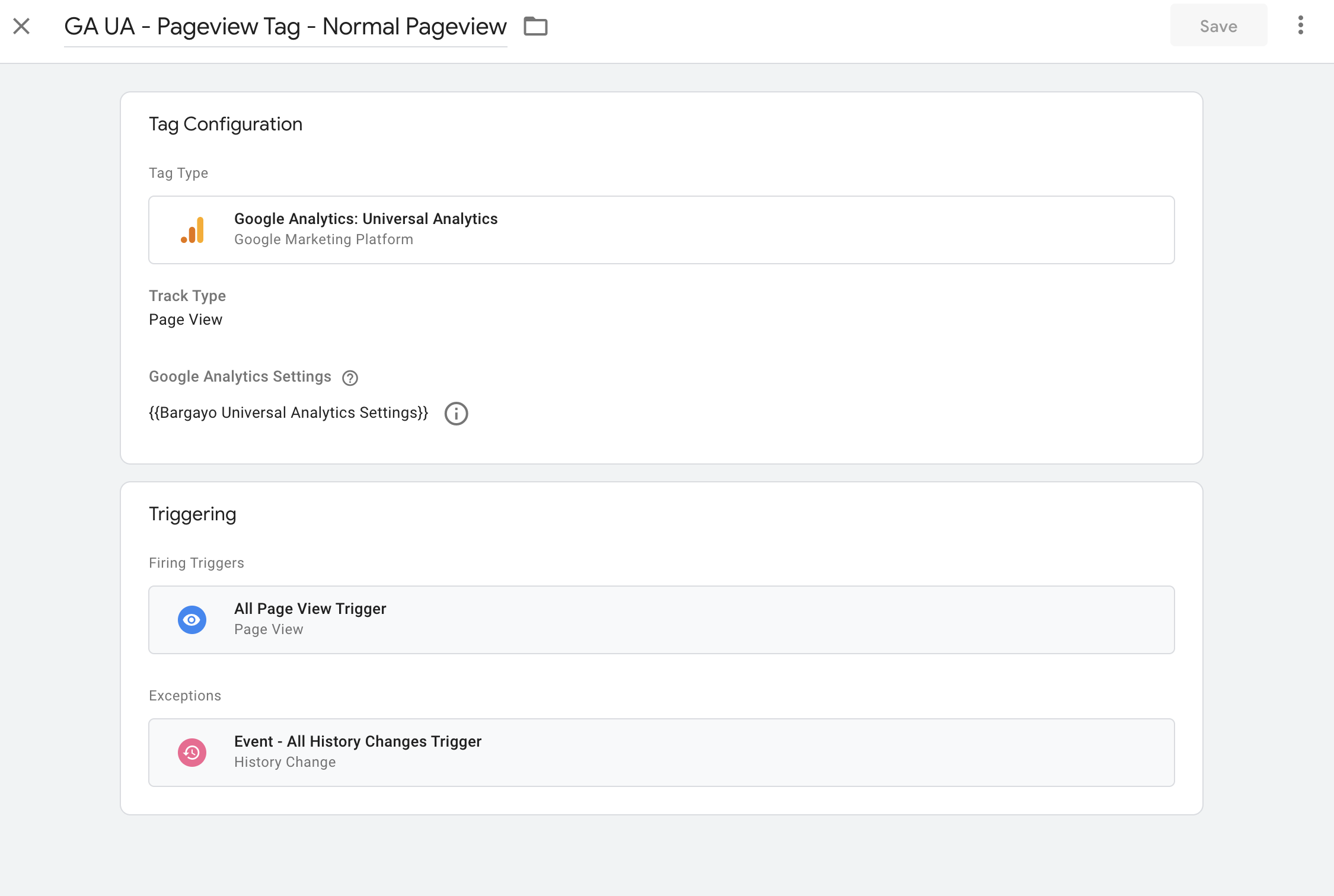Screen dimensions: 1334x896
Task: Click the Triggering section heading
Action: point(192,514)
